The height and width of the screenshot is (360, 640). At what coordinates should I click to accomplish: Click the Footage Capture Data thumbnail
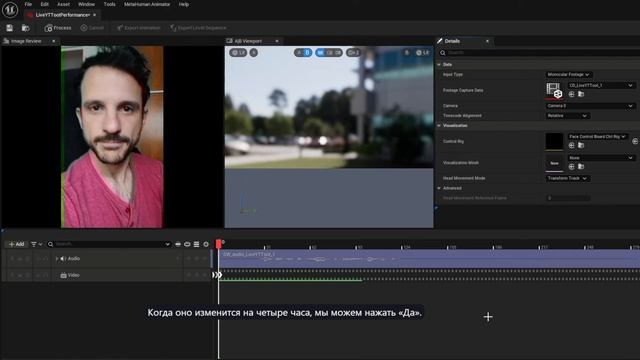point(554,90)
